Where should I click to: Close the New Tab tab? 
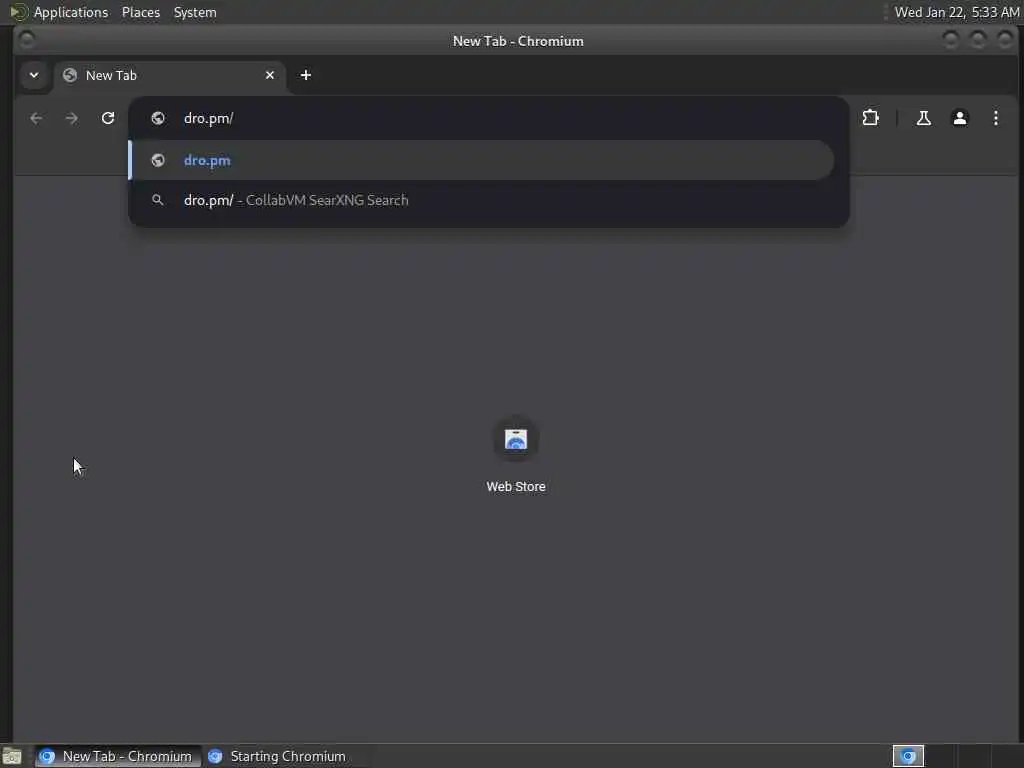point(270,75)
